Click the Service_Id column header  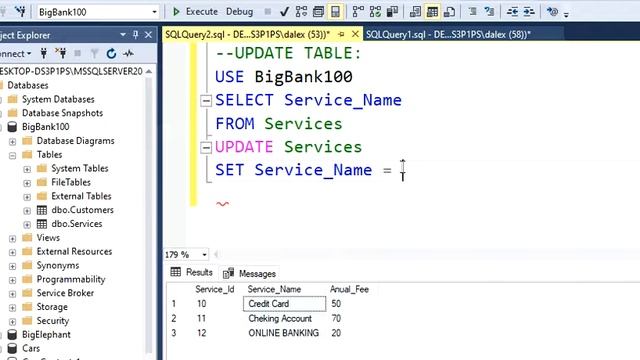(215, 289)
